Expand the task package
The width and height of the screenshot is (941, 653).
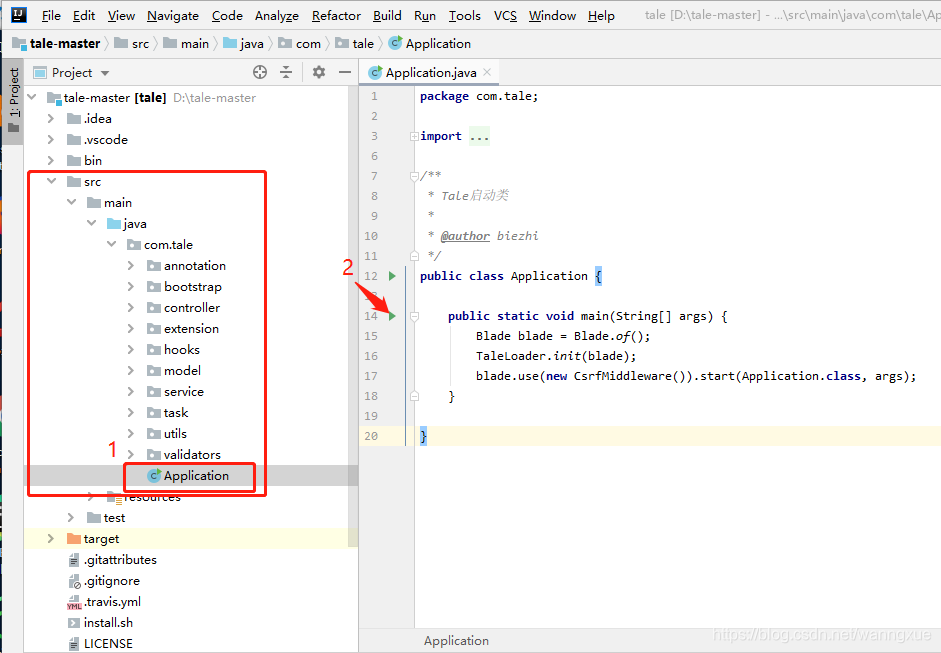click(131, 412)
